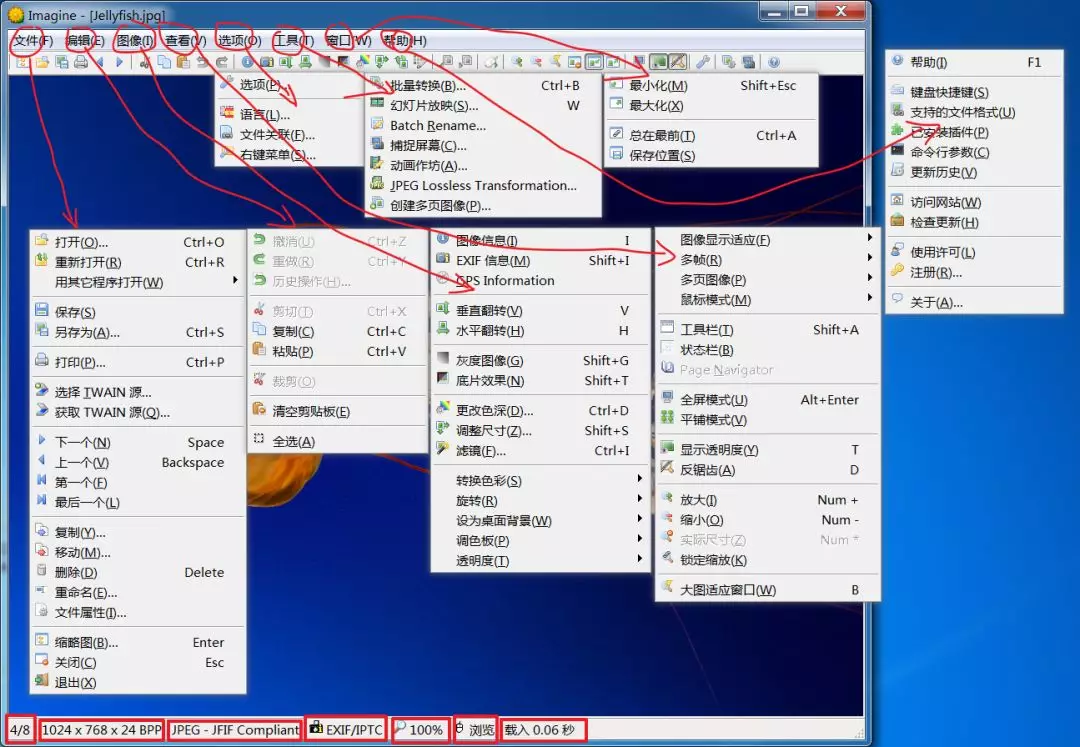The height and width of the screenshot is (747, 1080).
Task: Toggle 工具栏(T) in the View menu
Action: click(x=767, y=330)
